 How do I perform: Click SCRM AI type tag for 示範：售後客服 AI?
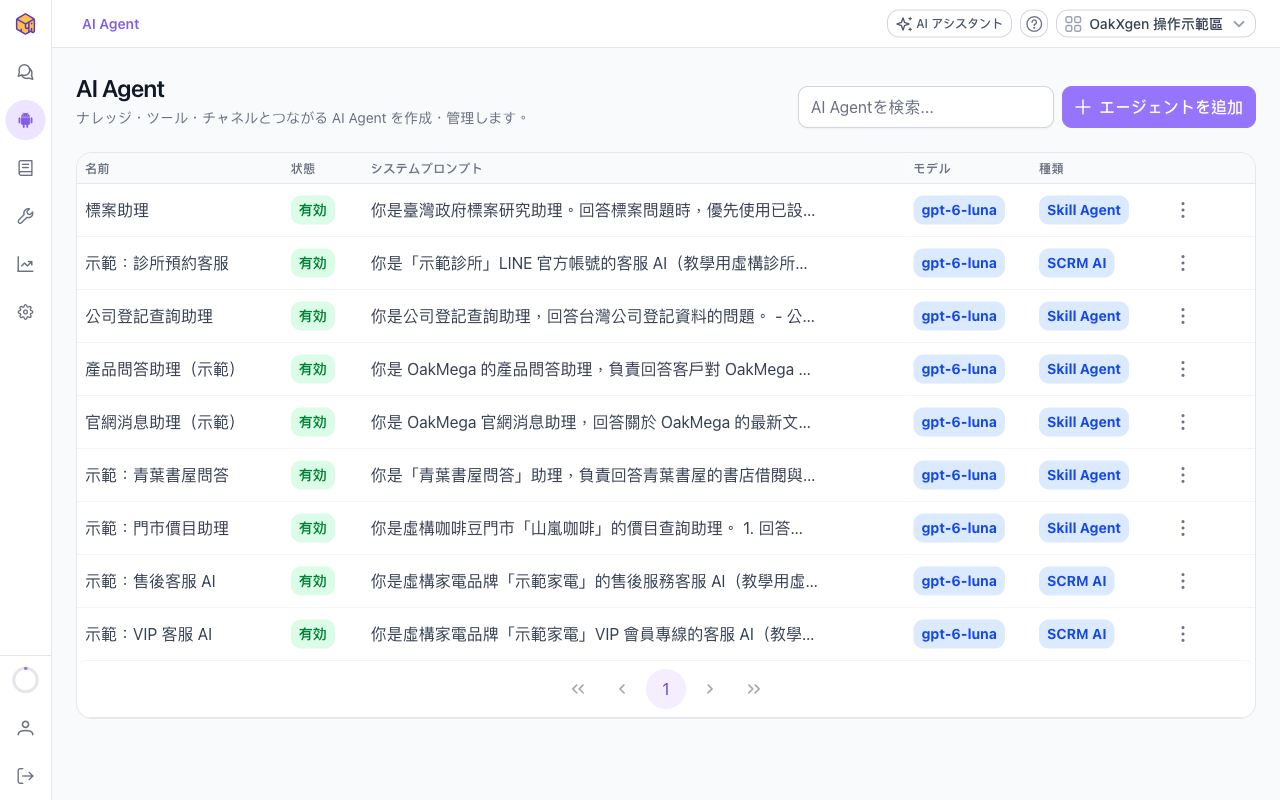[1077, 581]
